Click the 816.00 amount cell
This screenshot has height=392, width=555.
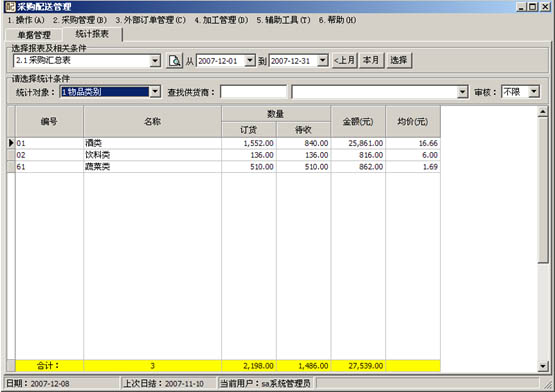[358, 155]
